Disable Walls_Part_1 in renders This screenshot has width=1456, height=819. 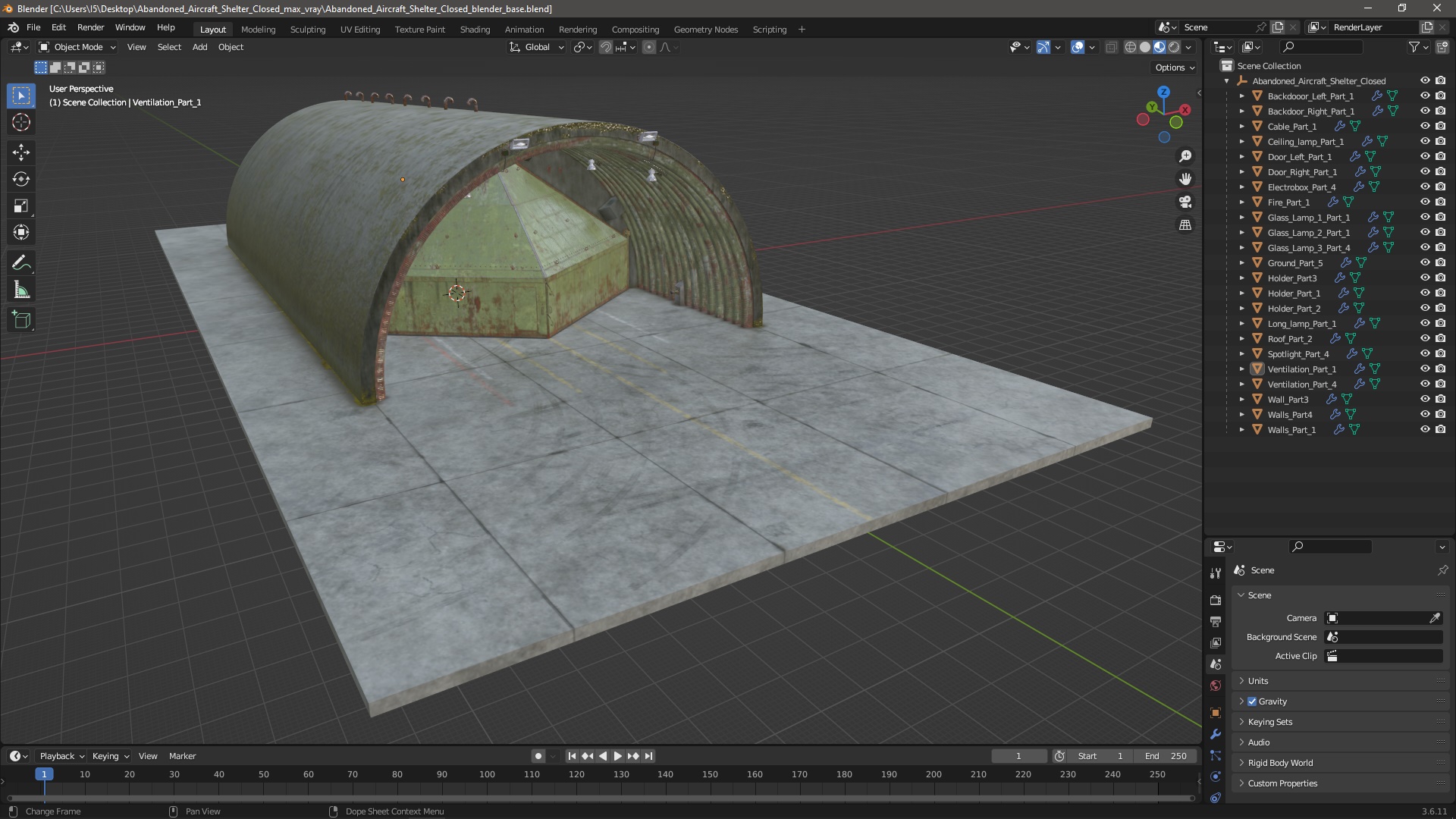point(1440,430)
